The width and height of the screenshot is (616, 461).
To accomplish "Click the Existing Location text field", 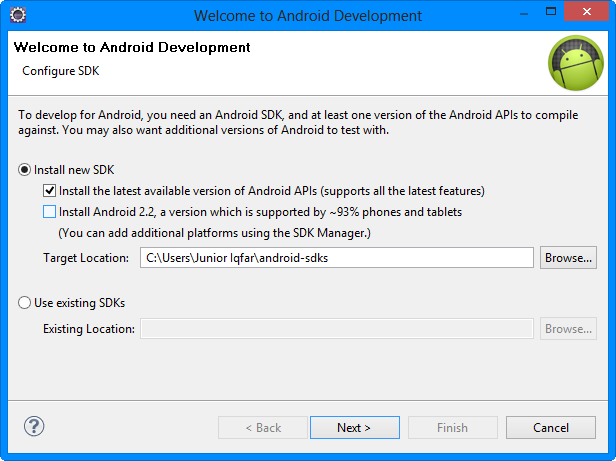I will [337, 329].
